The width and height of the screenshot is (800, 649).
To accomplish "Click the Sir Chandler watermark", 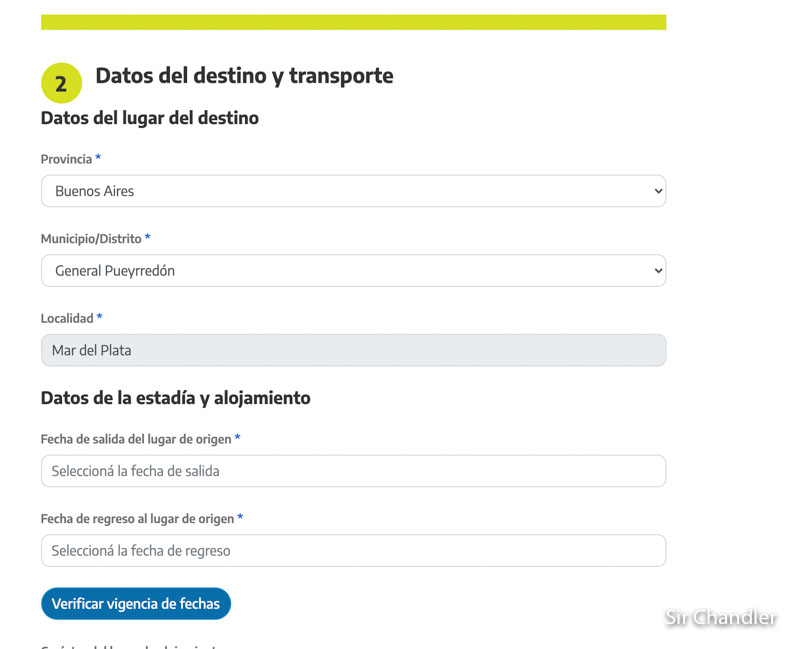I will [720, 617].
